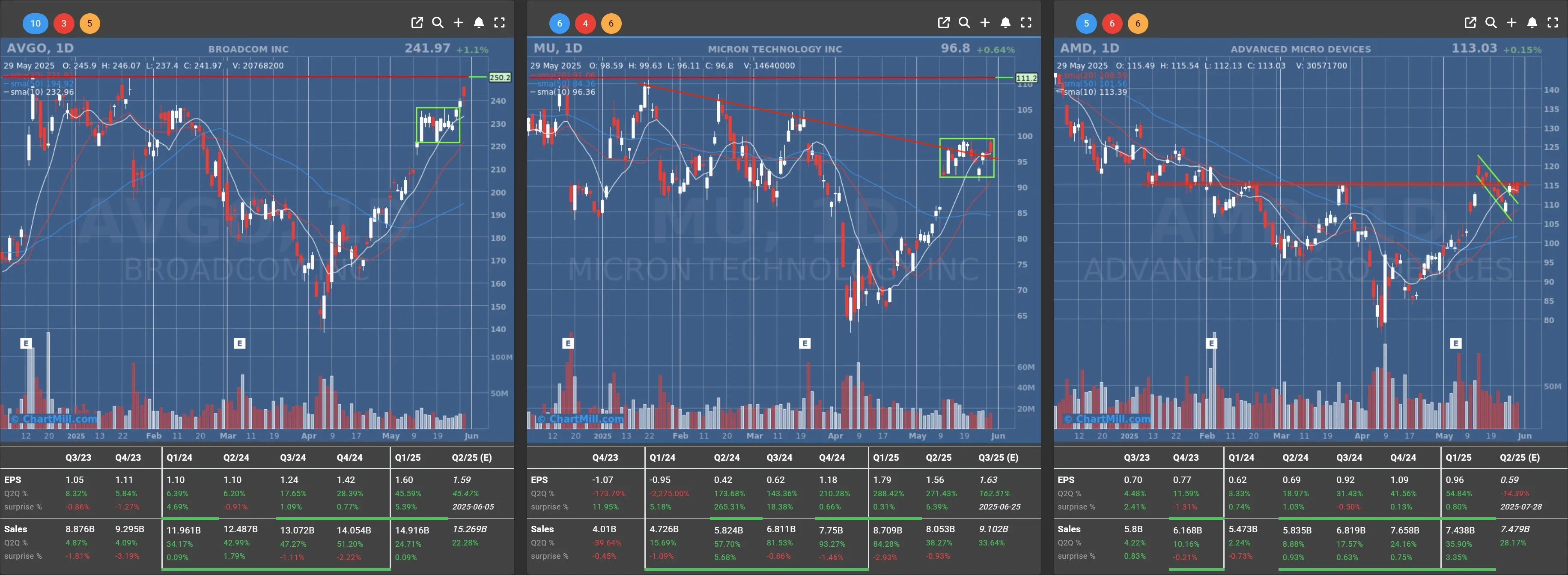The image size is (1568, 575).
Task: Open MU chart in new window
Action: [x=943, y=23]
